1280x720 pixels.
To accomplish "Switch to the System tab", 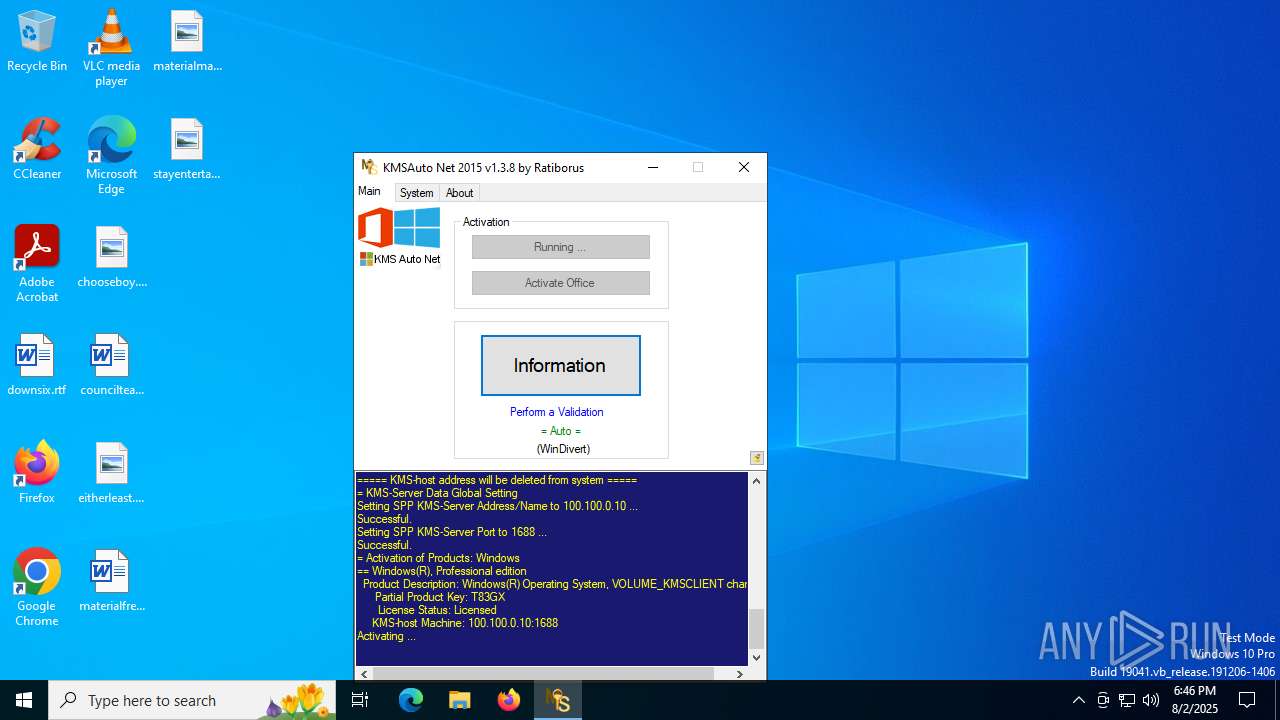I will coord(416,193).
